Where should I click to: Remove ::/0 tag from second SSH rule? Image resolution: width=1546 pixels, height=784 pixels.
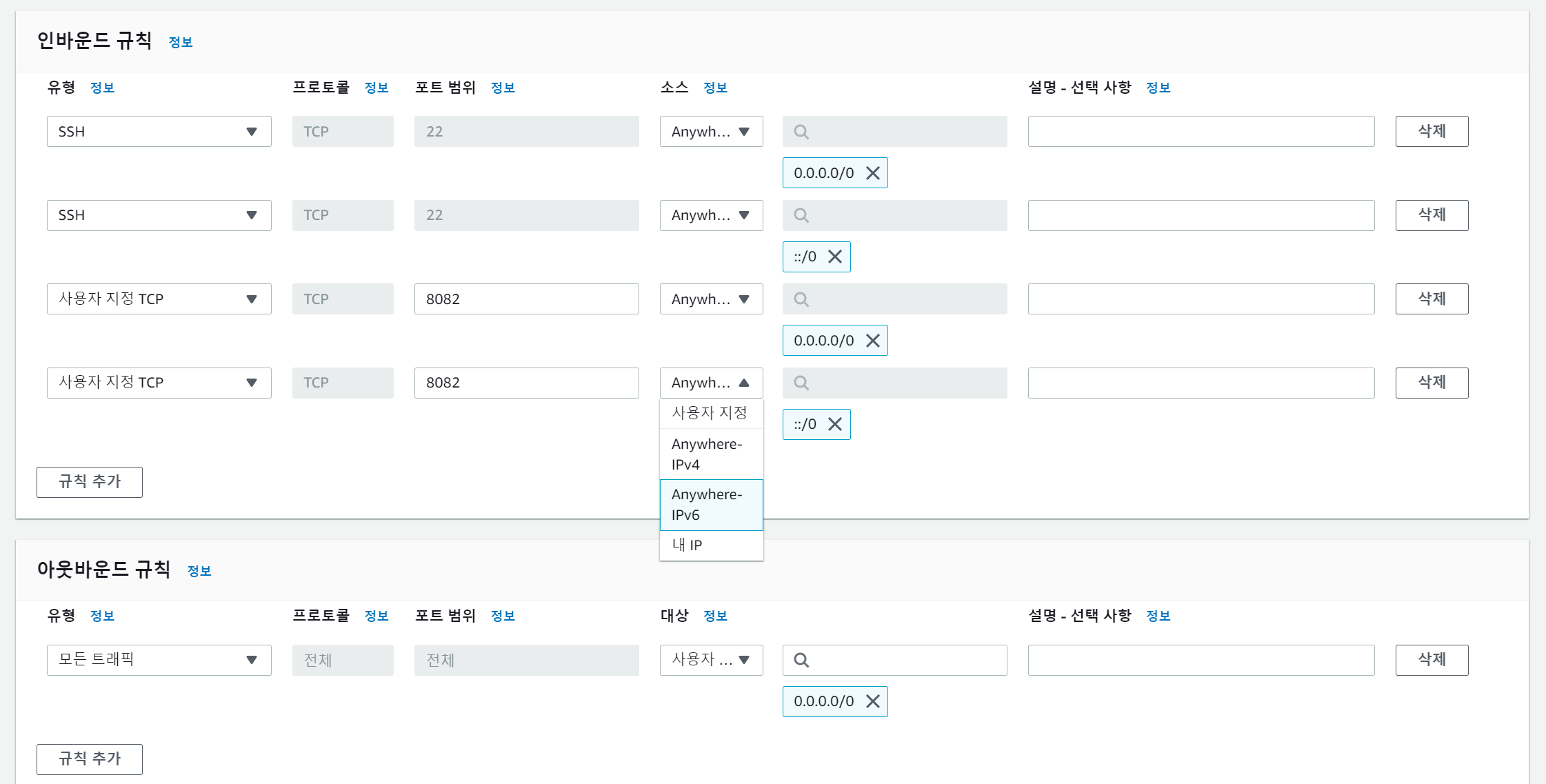pos(834,257)
